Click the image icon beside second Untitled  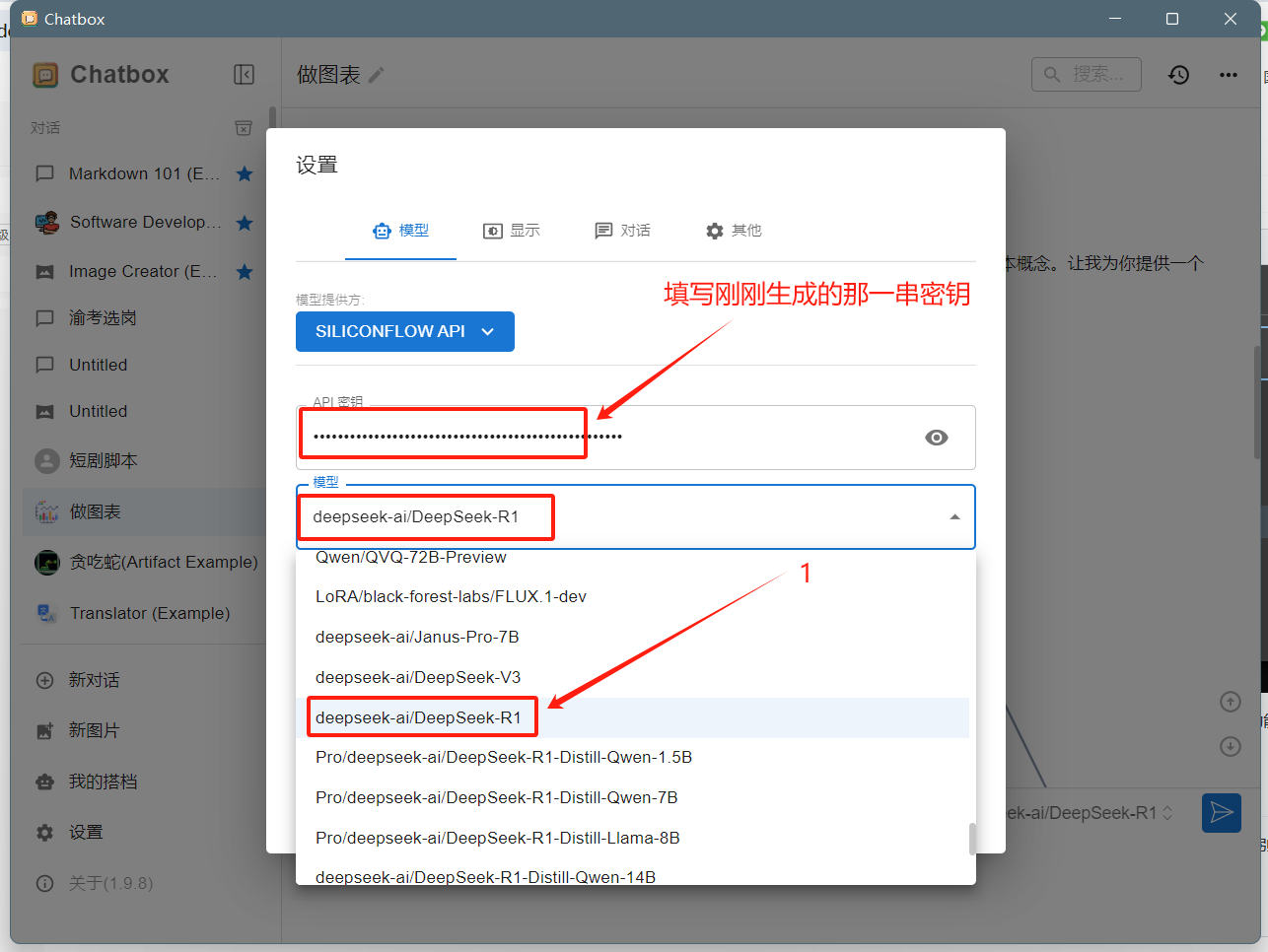(44, 412)
